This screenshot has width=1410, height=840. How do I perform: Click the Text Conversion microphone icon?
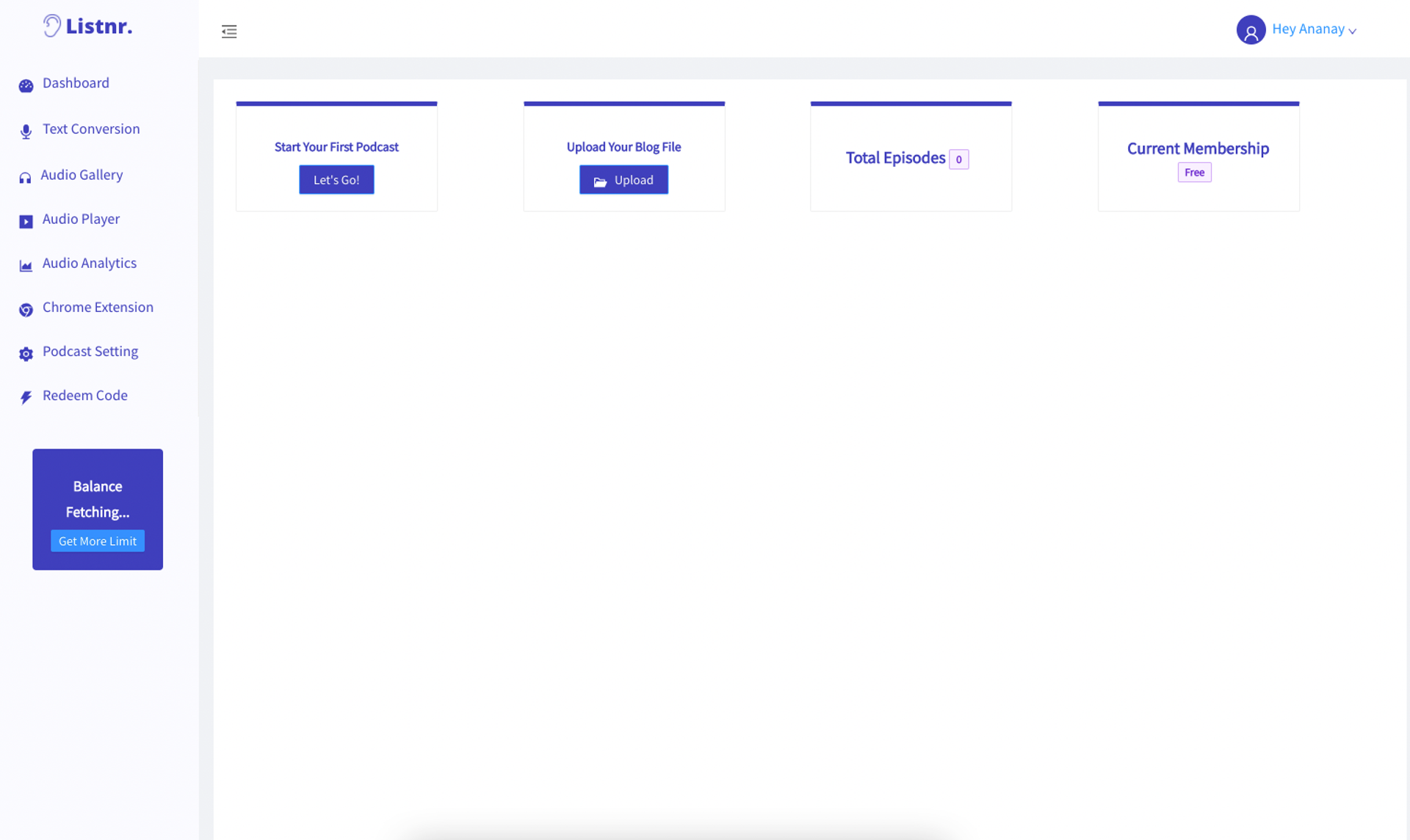pyautogui.click(x=26, y=131)
